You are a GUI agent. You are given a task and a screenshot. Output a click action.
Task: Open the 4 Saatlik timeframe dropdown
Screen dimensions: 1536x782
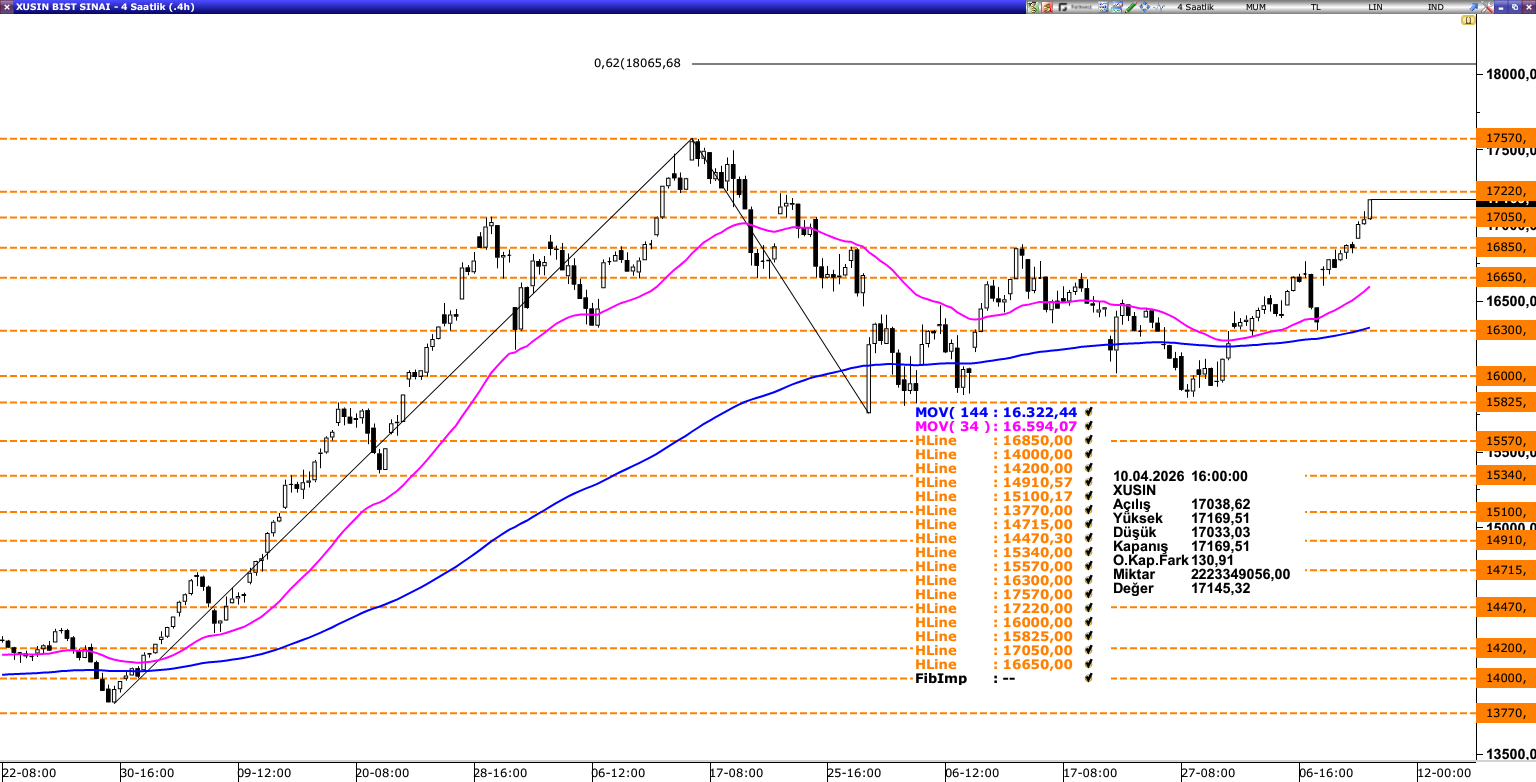pyautogui.click(x=1195, y=7)
